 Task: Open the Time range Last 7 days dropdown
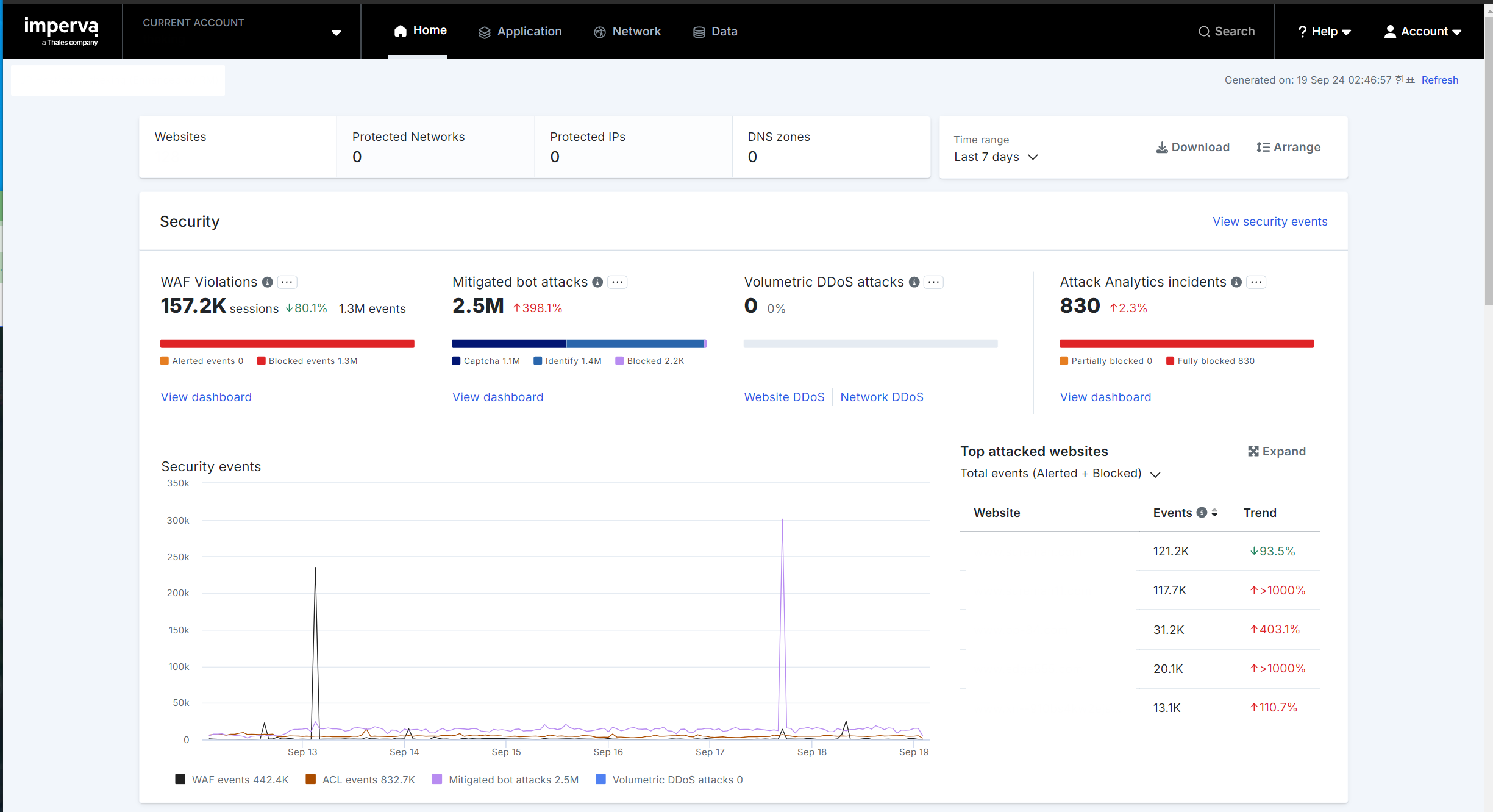tap(996, 157)
